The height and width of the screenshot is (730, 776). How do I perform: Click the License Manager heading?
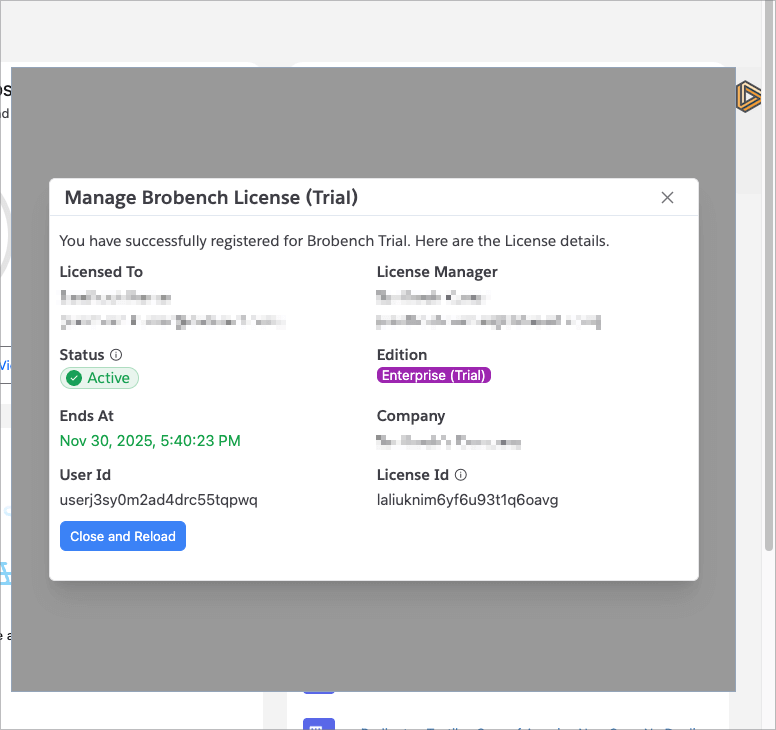coord(437,272)
